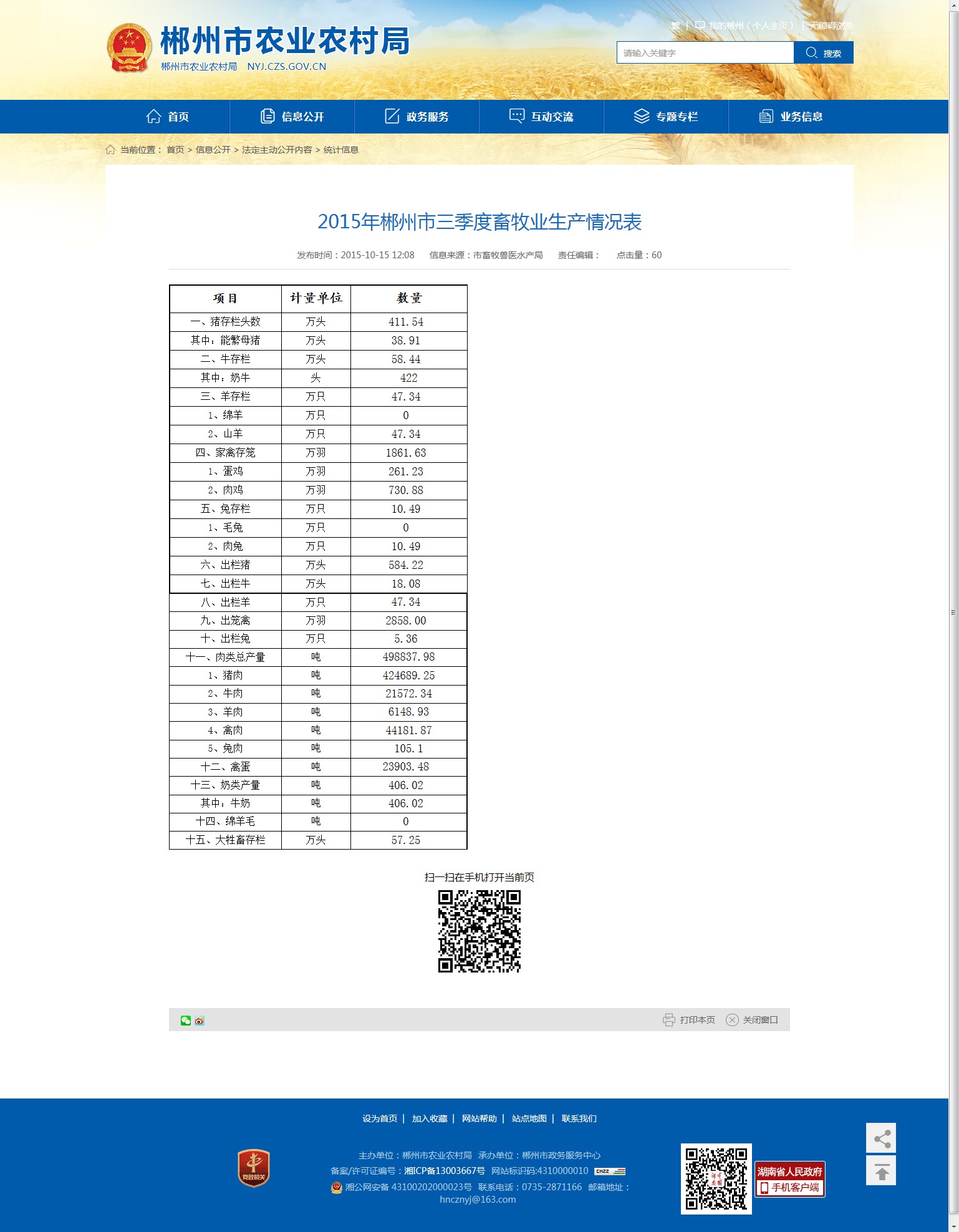Click the 十一、肉类总产量 table cell
This screenshot has width=959, height=1232.
click(226, 657)
